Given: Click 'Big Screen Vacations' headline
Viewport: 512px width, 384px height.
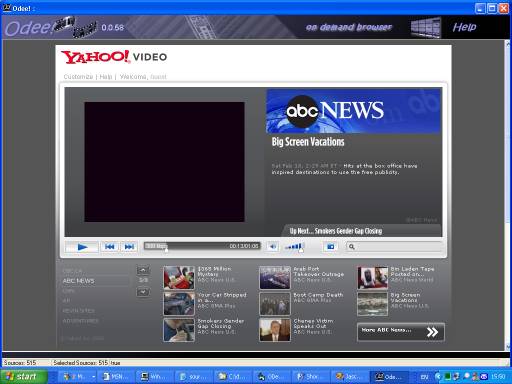Looking at the screenshot, I should tap(308, 142).
